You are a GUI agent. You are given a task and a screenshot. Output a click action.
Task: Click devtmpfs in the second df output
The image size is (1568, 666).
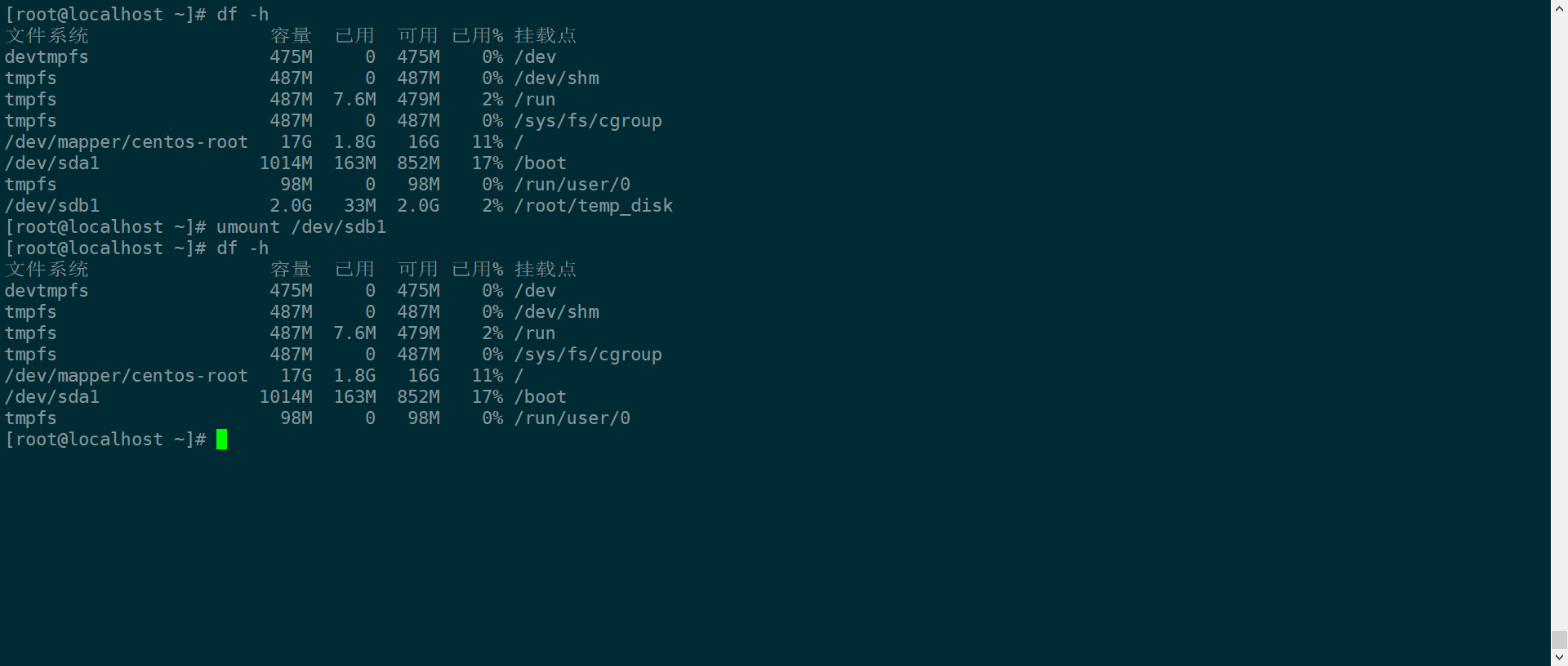point(47,291)
